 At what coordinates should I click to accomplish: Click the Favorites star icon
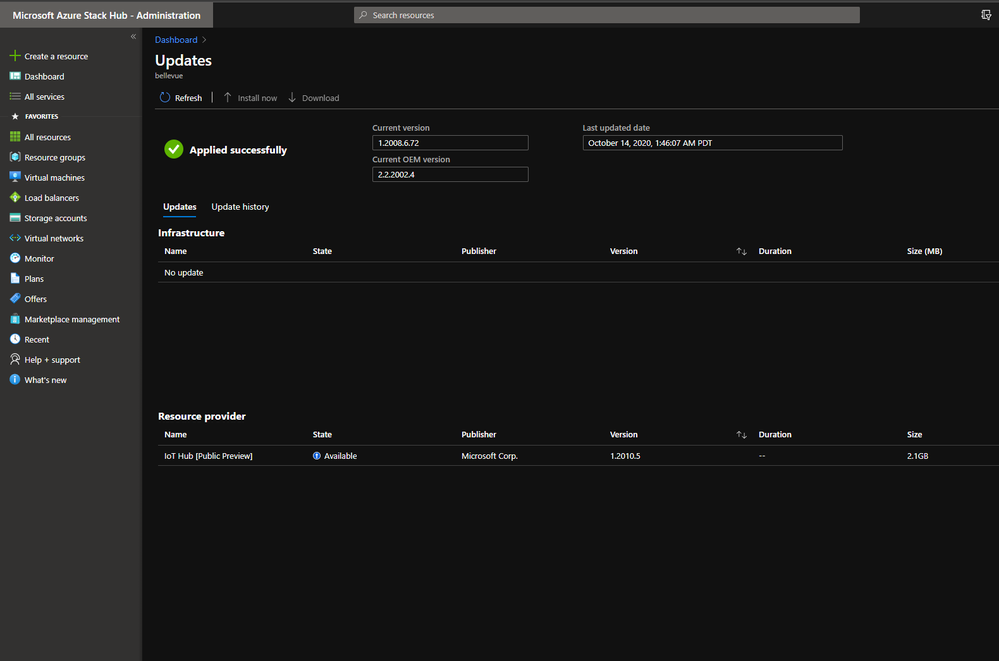[15, 117]
